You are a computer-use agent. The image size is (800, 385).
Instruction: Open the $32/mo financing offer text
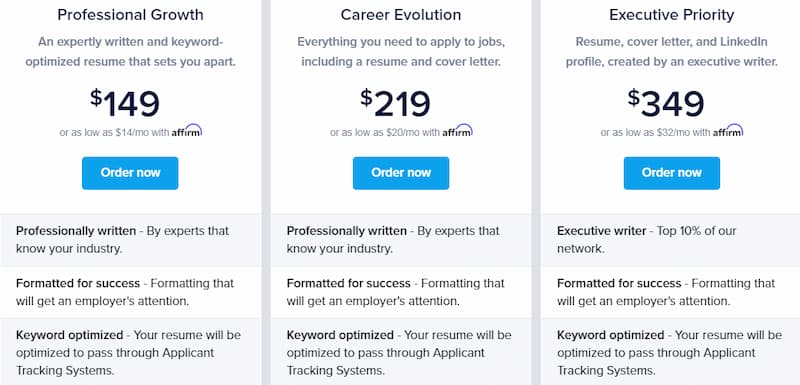click(655, 133)
